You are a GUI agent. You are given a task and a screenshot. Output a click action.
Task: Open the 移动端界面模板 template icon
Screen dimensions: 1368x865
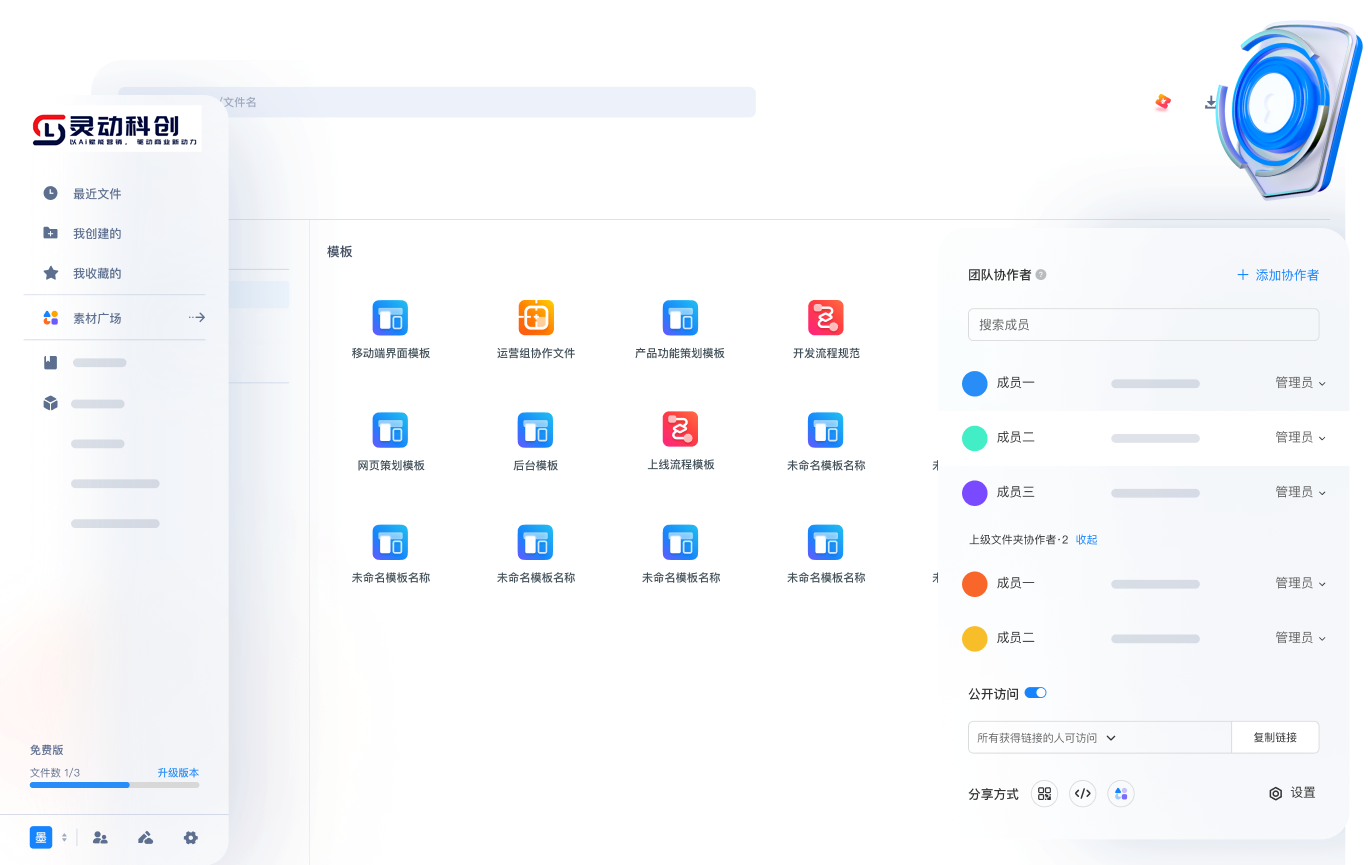pyautogui.click(x=390, y=318)
